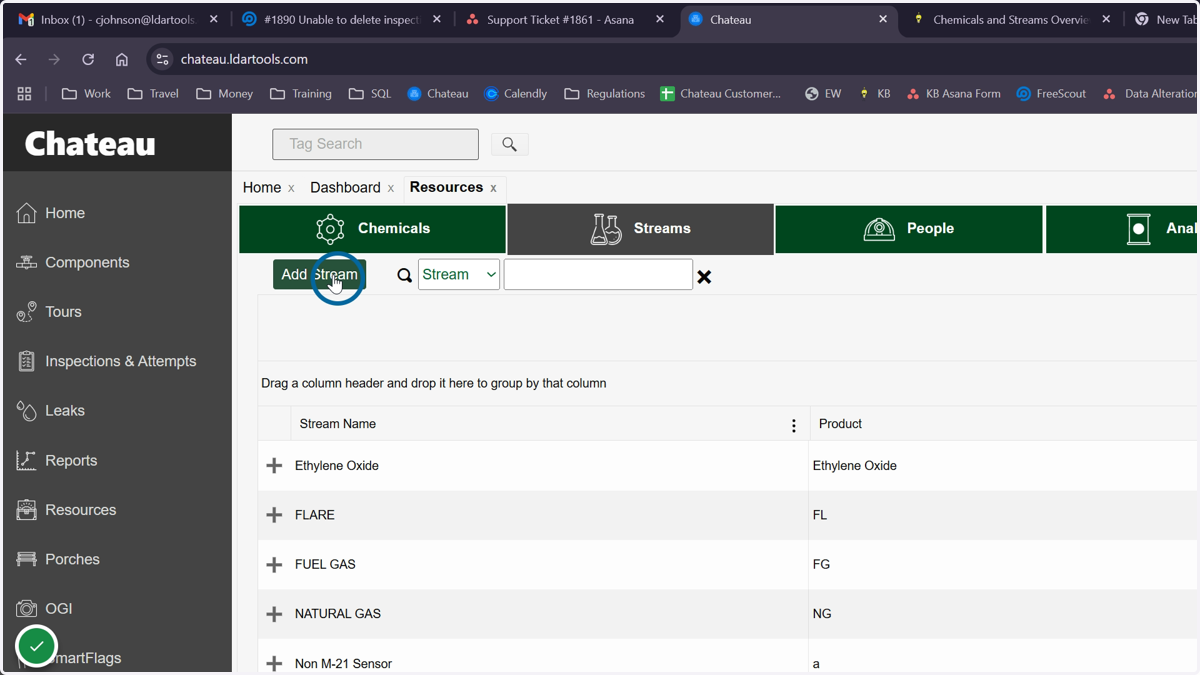Screen dimensions: 1200x675
Task: Close the Resources page tab
Action: click(493, 188)
